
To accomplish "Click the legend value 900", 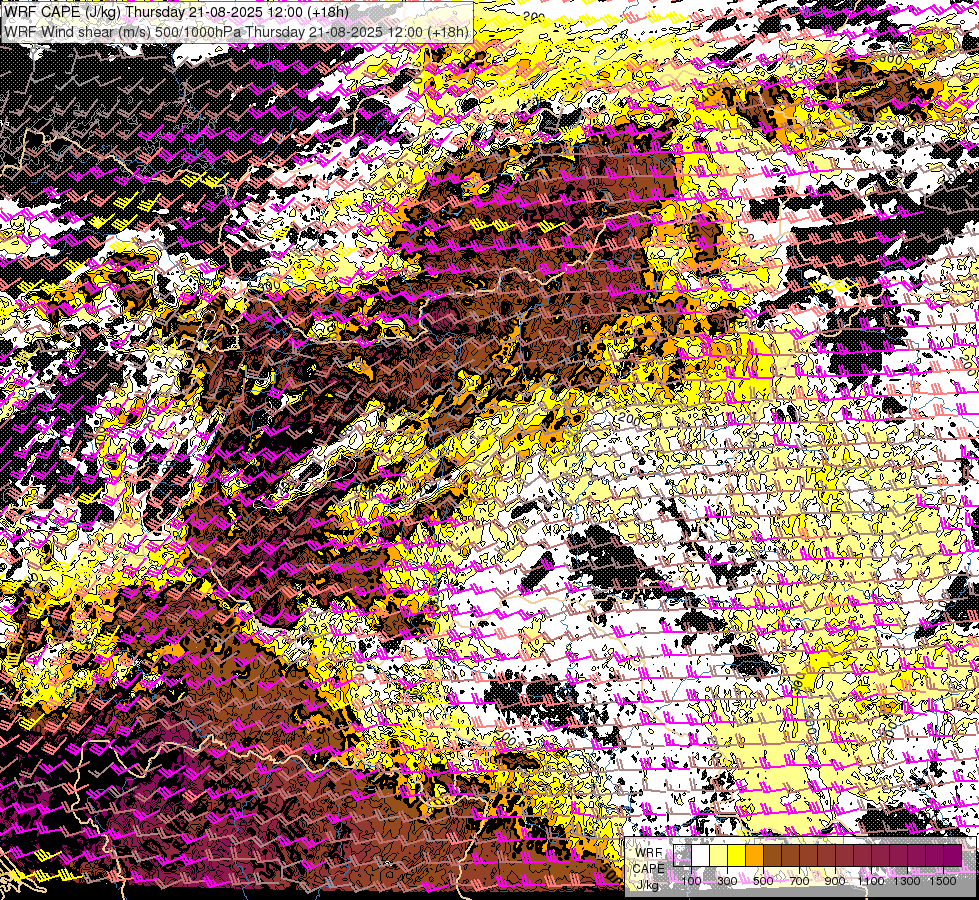I will click(x=835, y=881).
